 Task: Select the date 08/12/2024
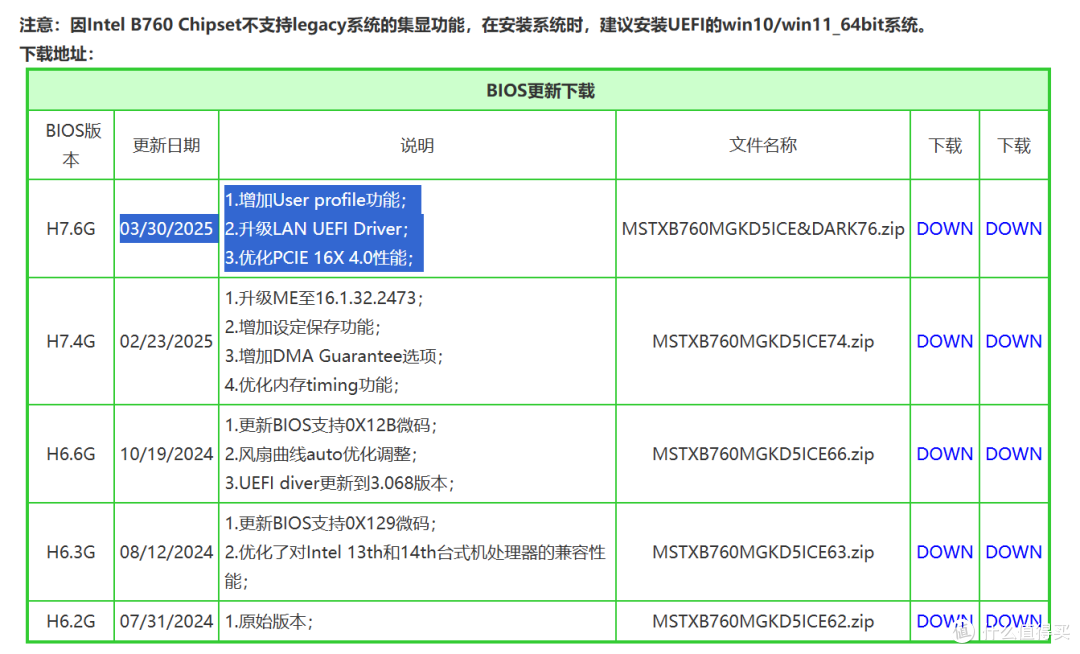point(167,552)
